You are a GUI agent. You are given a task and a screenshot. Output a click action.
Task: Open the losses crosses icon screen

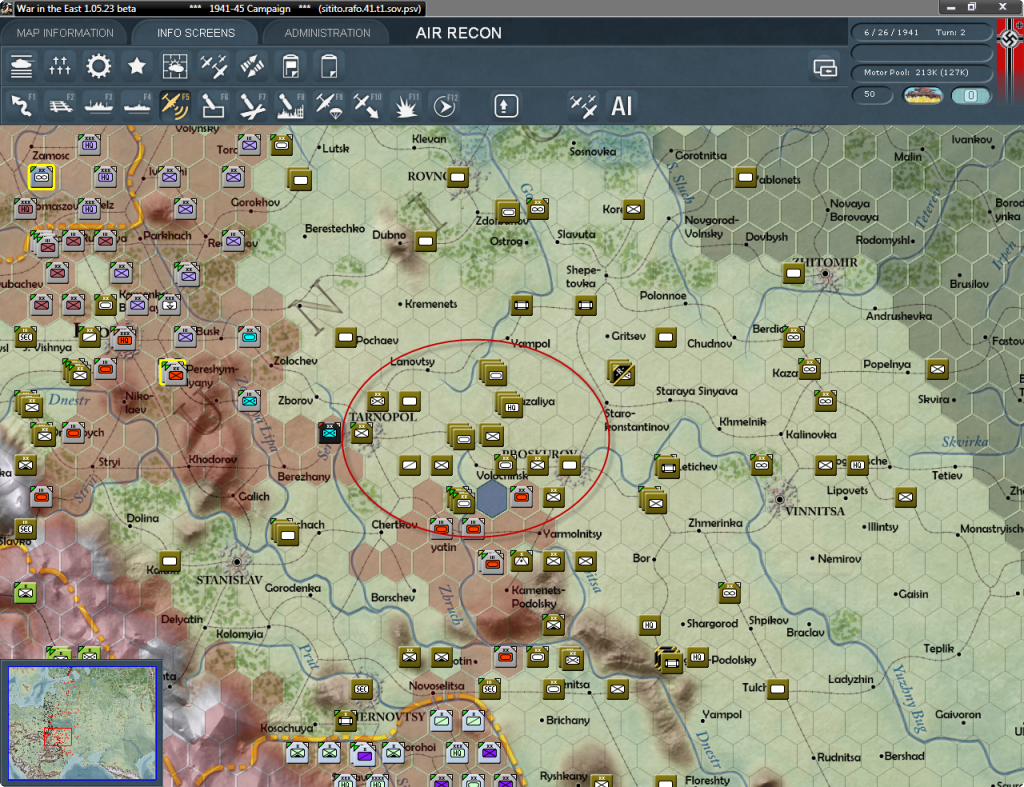click(59, 67)
